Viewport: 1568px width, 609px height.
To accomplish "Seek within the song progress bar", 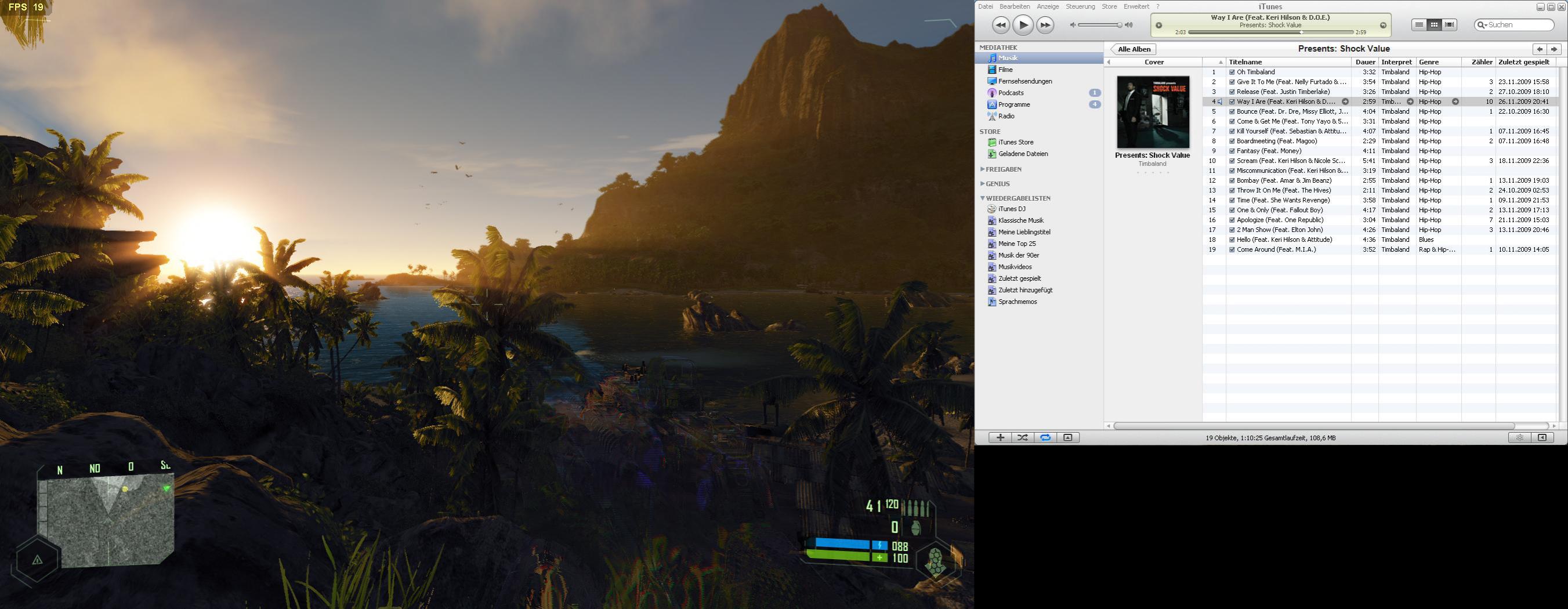I will pyautogui.click(x=1270, y=32).
